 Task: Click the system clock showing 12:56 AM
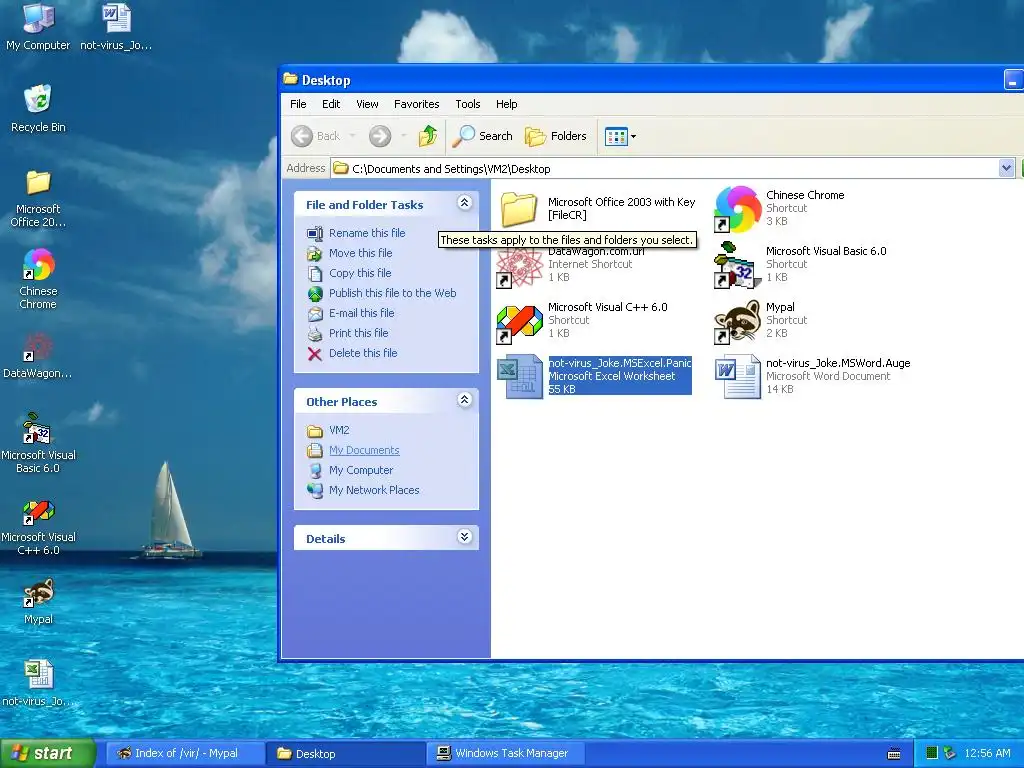pyautogui.click(x=987, y=754)
